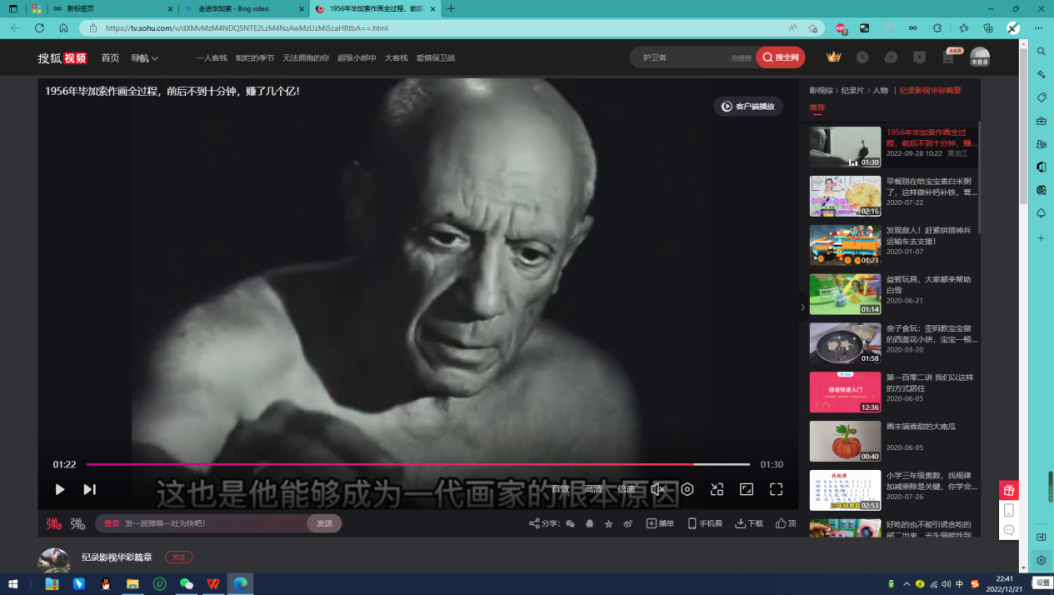Enter fullscreen mode
Screen dimensions: 1054x595
coord(776,489)
